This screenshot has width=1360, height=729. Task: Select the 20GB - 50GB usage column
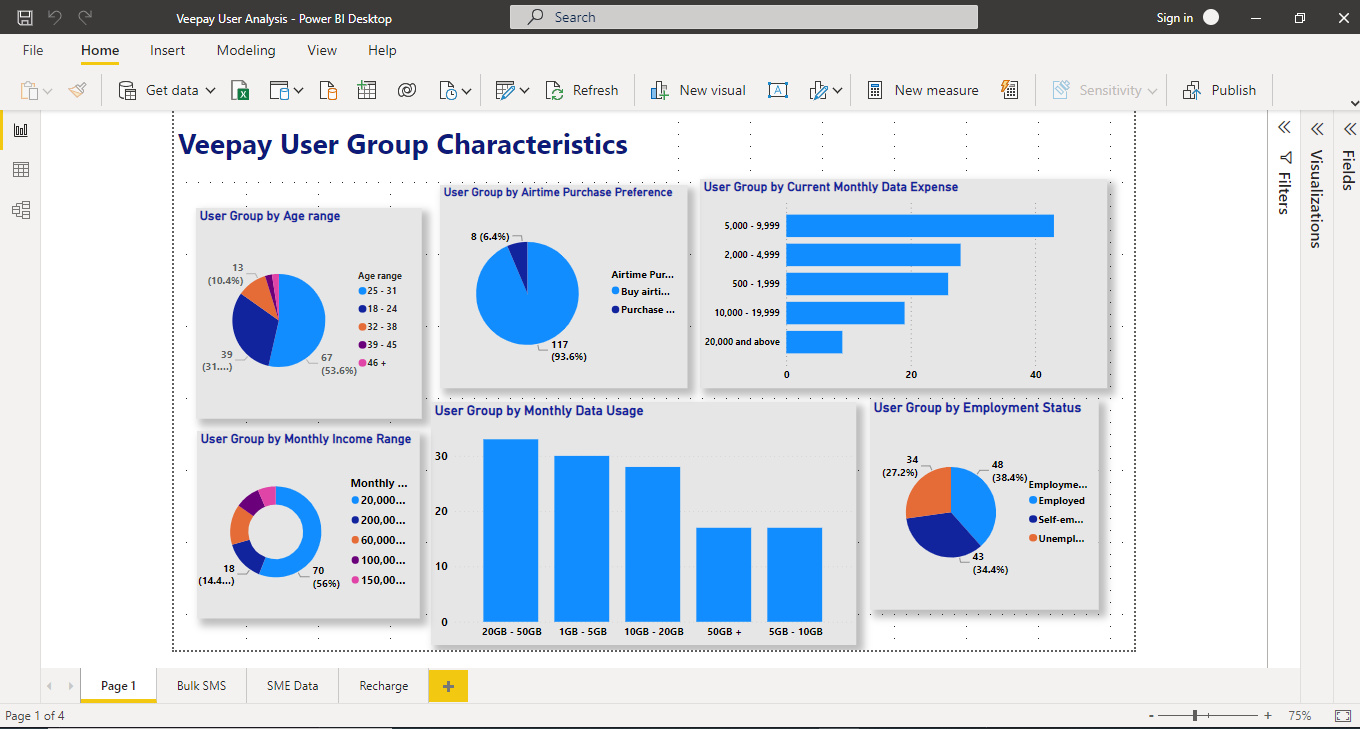tap(511, 530)
